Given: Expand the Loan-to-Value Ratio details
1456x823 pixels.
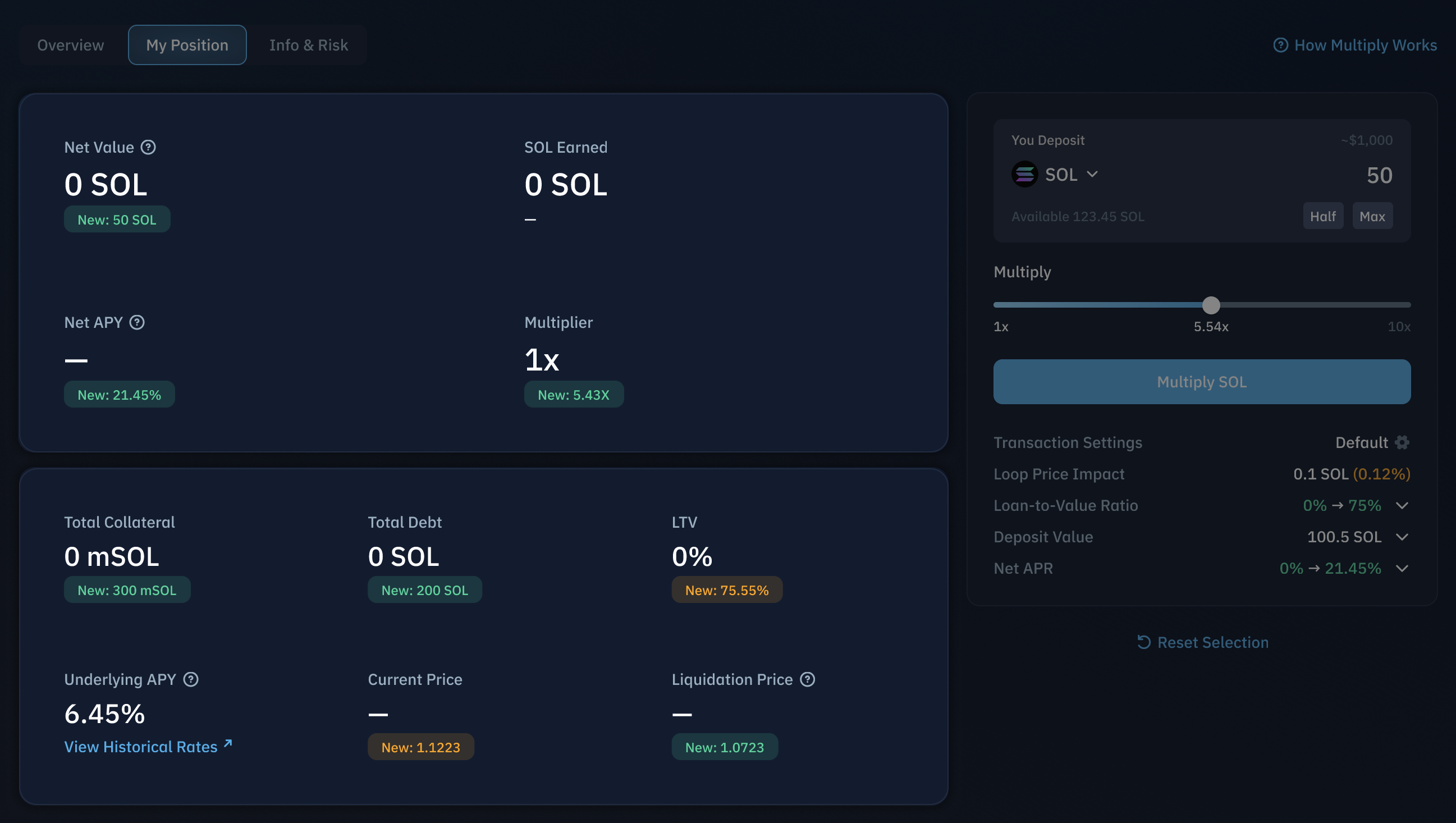Looking at the screenshot, I should coord(1402,505).
